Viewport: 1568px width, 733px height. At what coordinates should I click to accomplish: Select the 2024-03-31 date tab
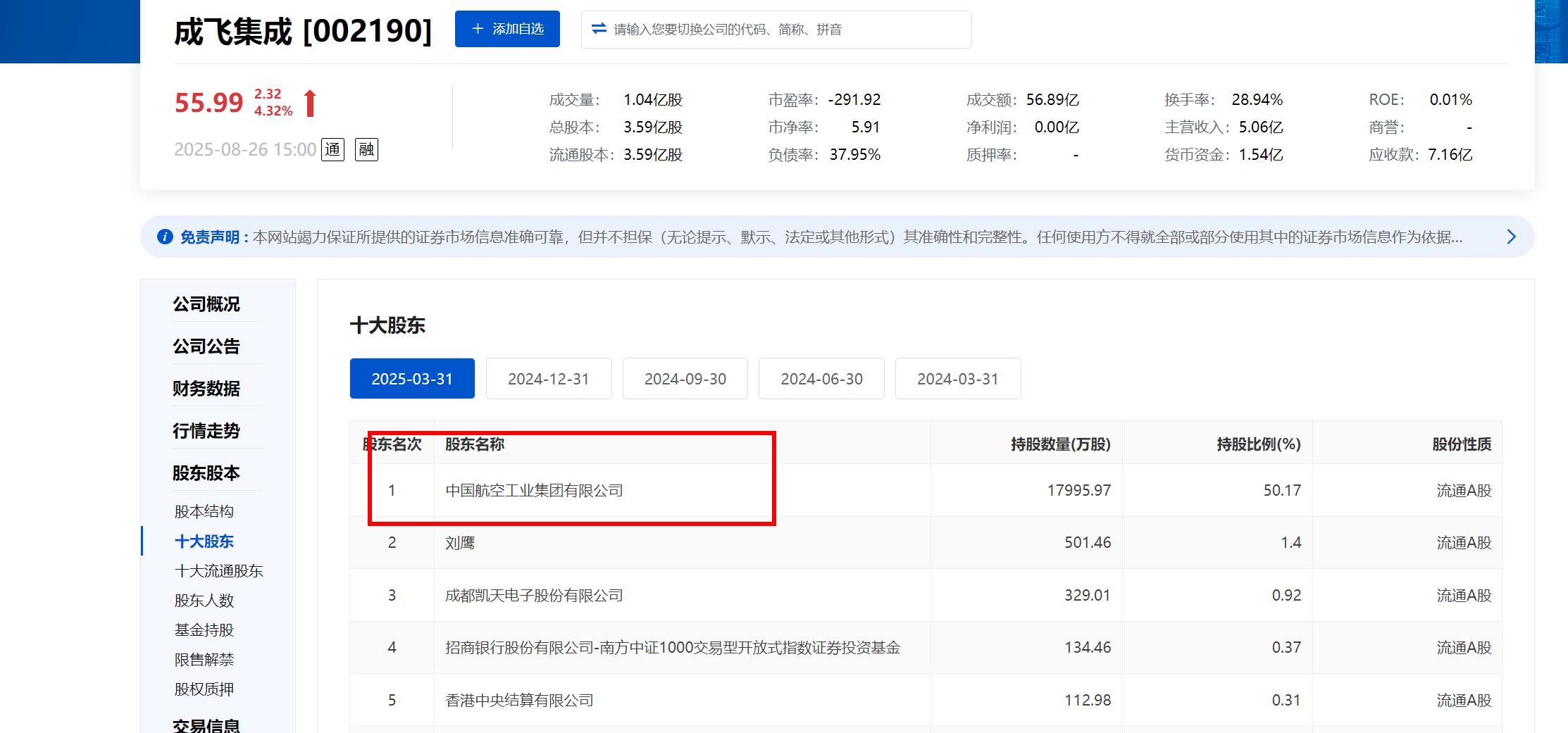point(958,379)
